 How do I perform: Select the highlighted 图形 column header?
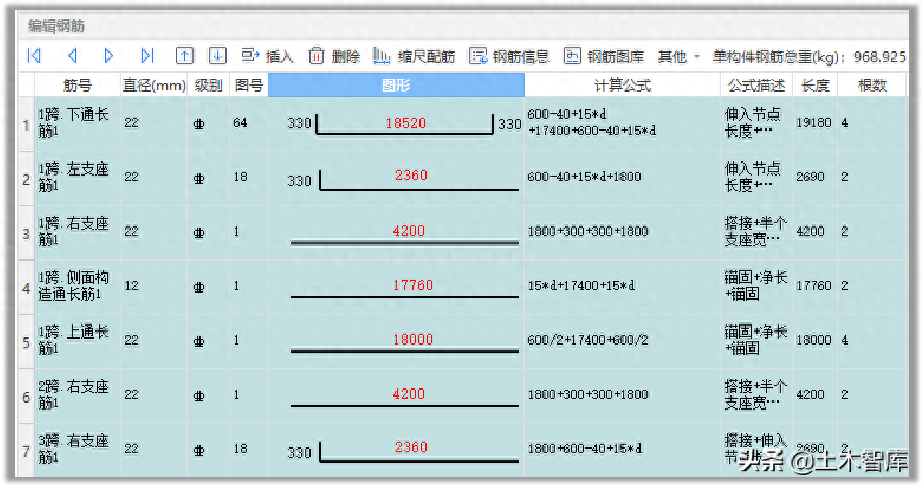[x=396, y=85]
